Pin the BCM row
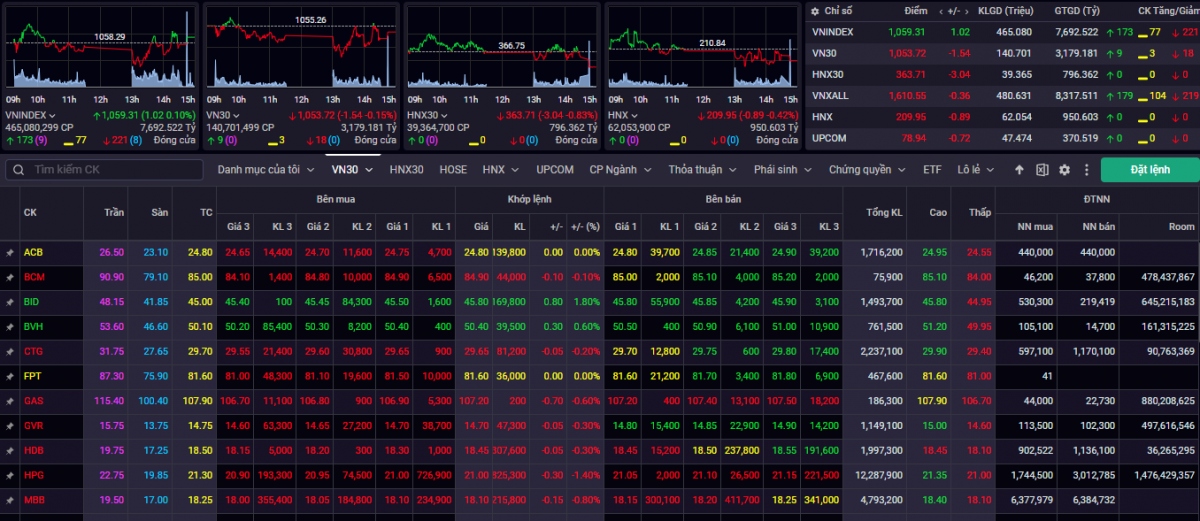1200x521 pixels. pos(10,277)
